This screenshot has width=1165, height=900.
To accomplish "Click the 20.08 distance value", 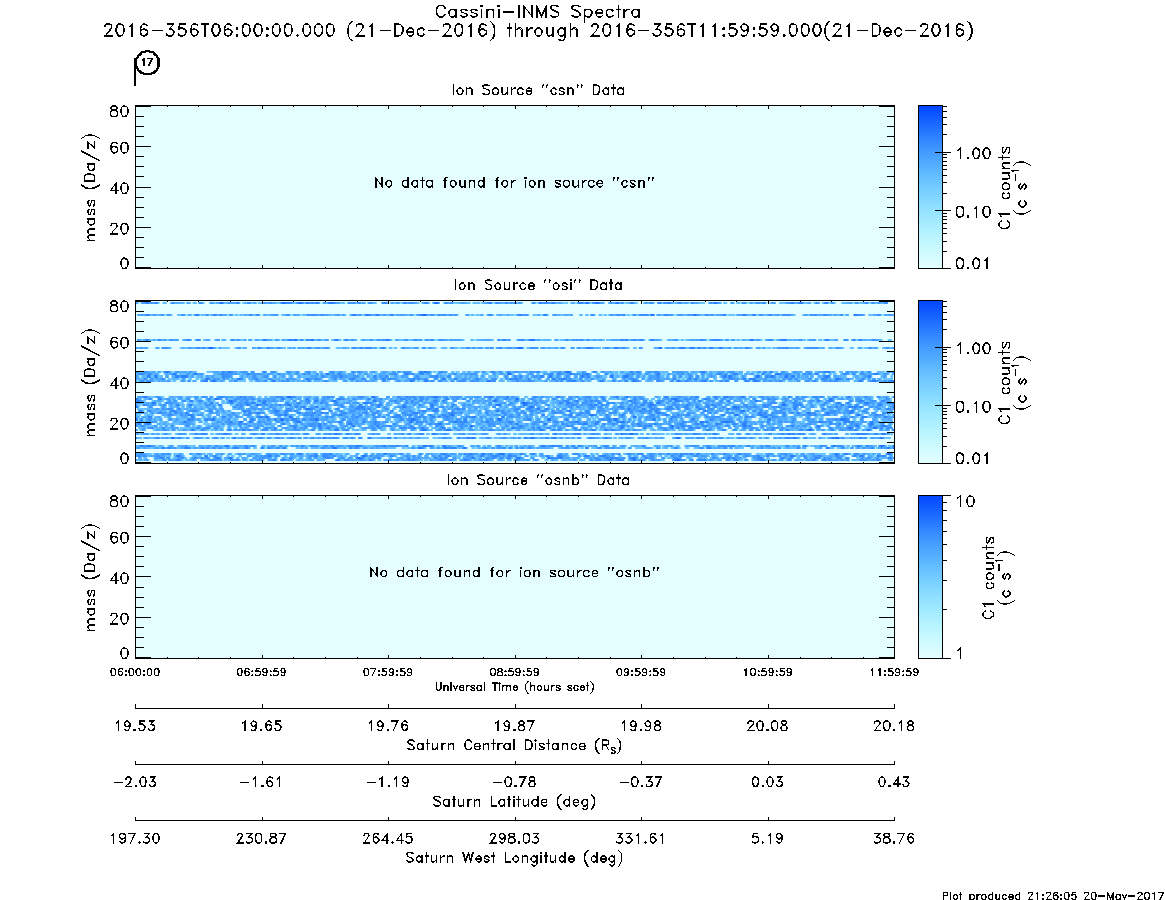I will (x=768, y=726).
